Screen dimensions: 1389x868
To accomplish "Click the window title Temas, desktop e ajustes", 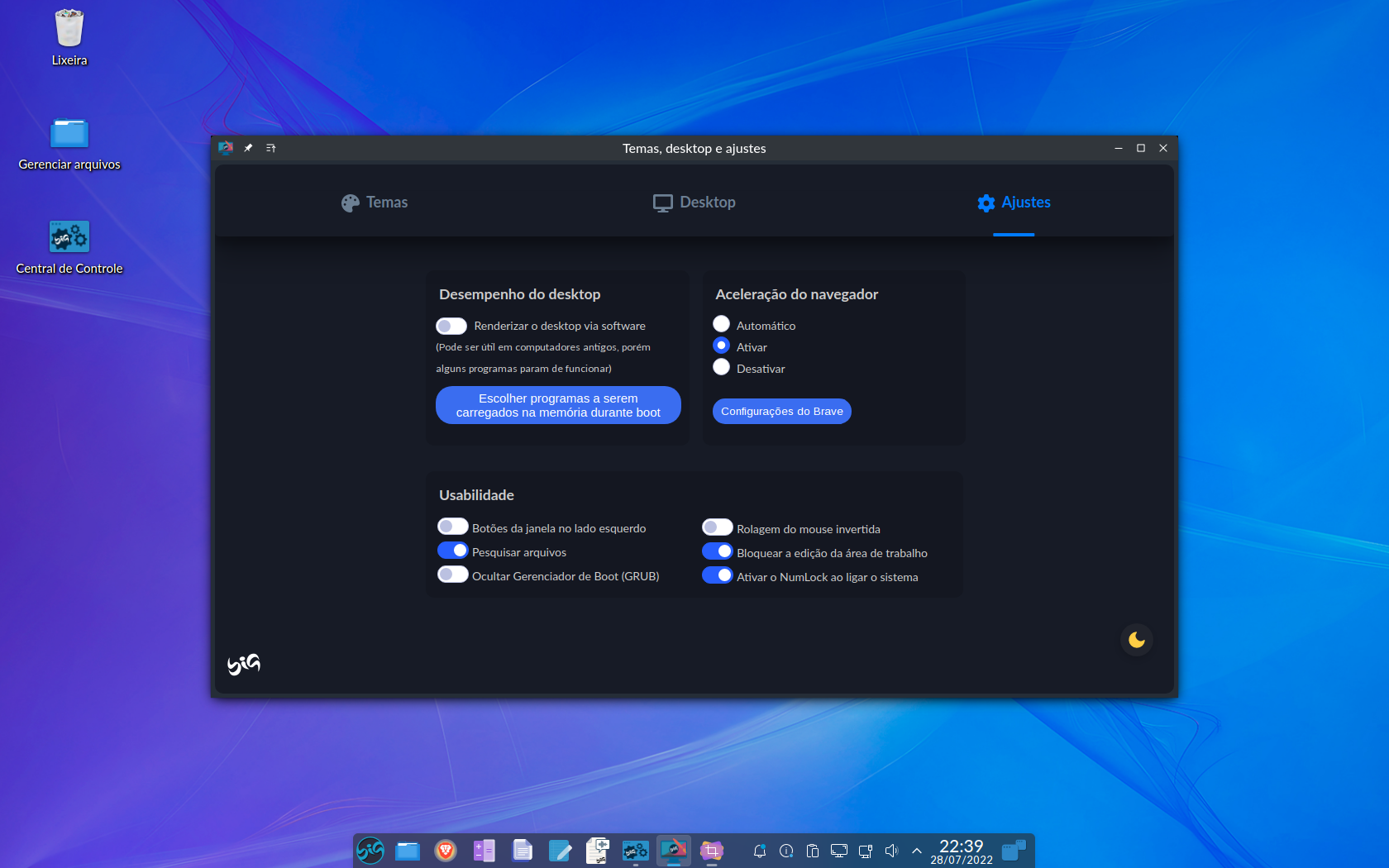I will (x=694, y=149).
